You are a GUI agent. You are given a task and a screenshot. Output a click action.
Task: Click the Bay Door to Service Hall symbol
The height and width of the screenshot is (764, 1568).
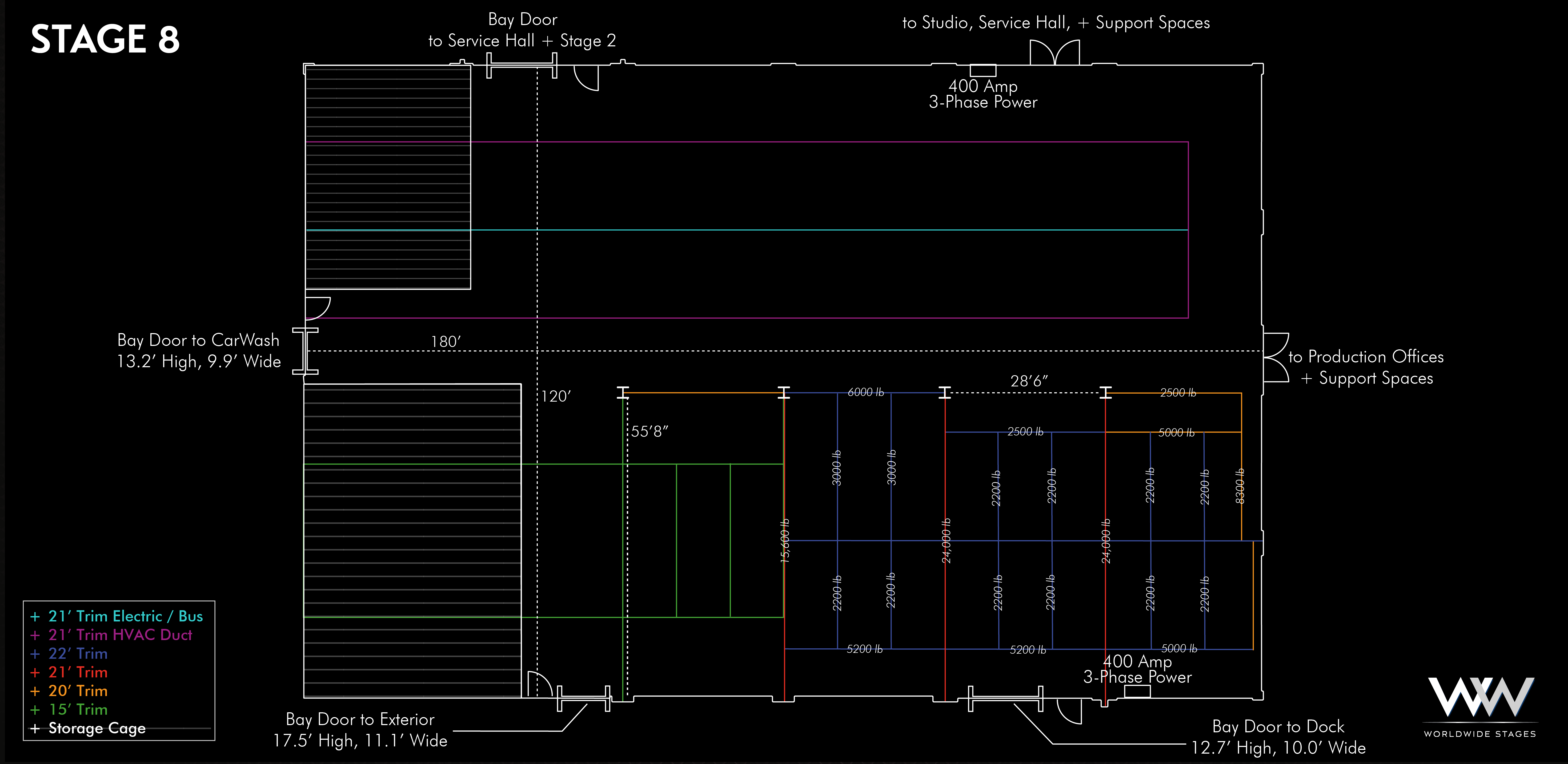pyautogui.click(x=522, y=66)
